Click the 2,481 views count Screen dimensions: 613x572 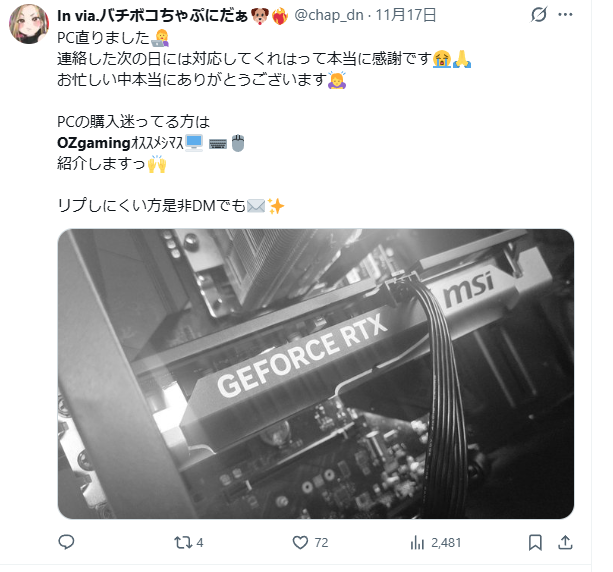[446, 543]
